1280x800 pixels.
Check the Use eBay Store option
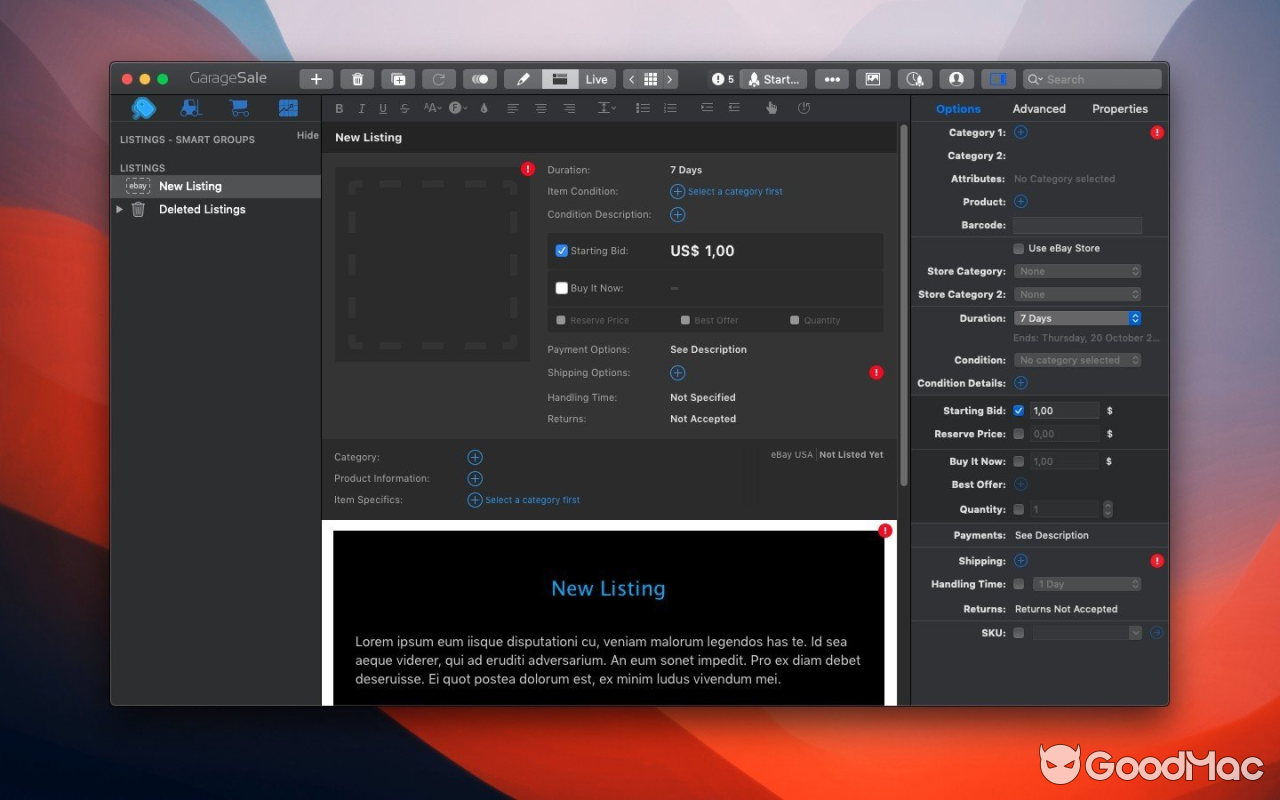[x=1017, y=248]
